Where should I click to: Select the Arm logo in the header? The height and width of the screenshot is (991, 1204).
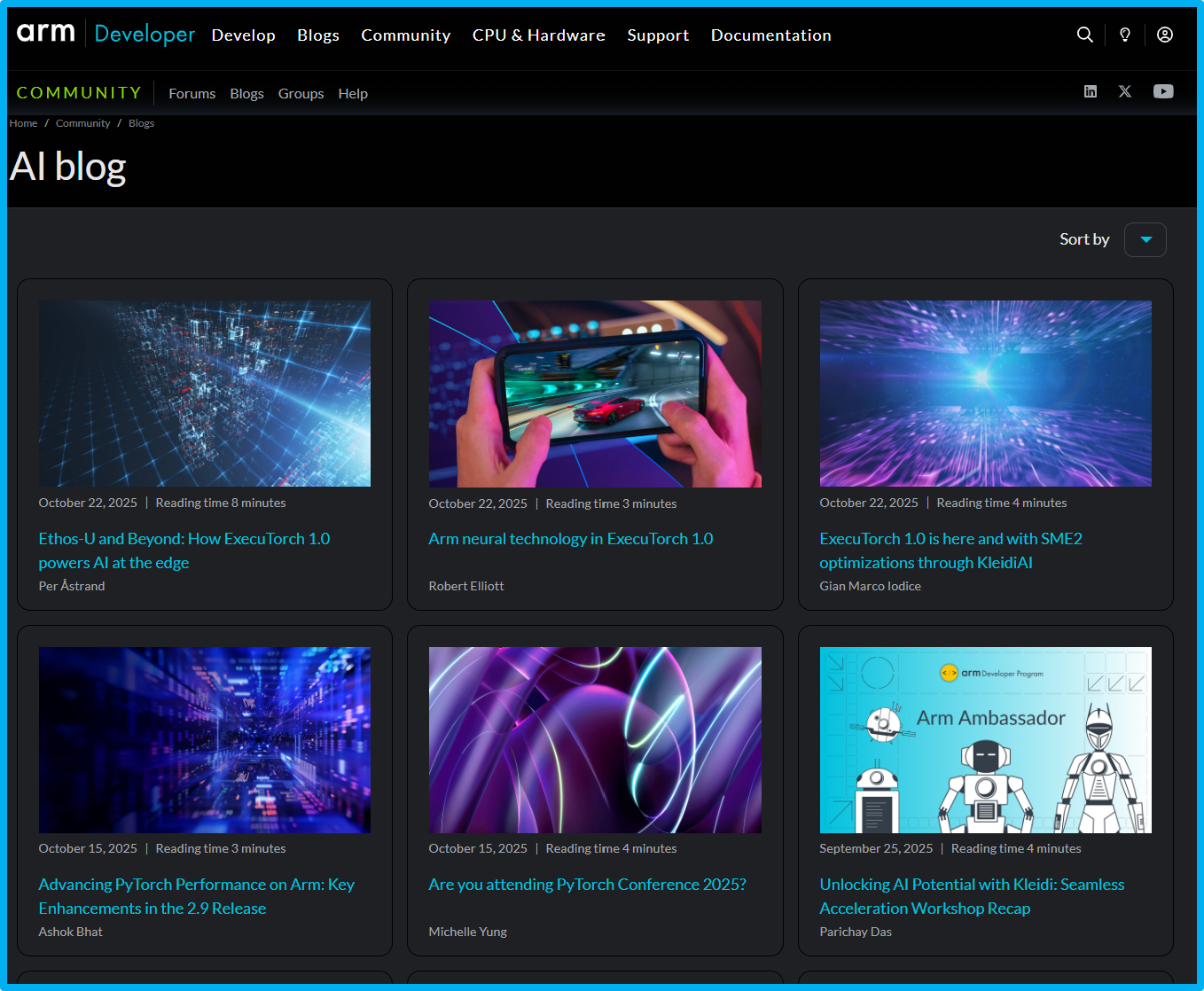pyautogui.click(x=46, y=33)
